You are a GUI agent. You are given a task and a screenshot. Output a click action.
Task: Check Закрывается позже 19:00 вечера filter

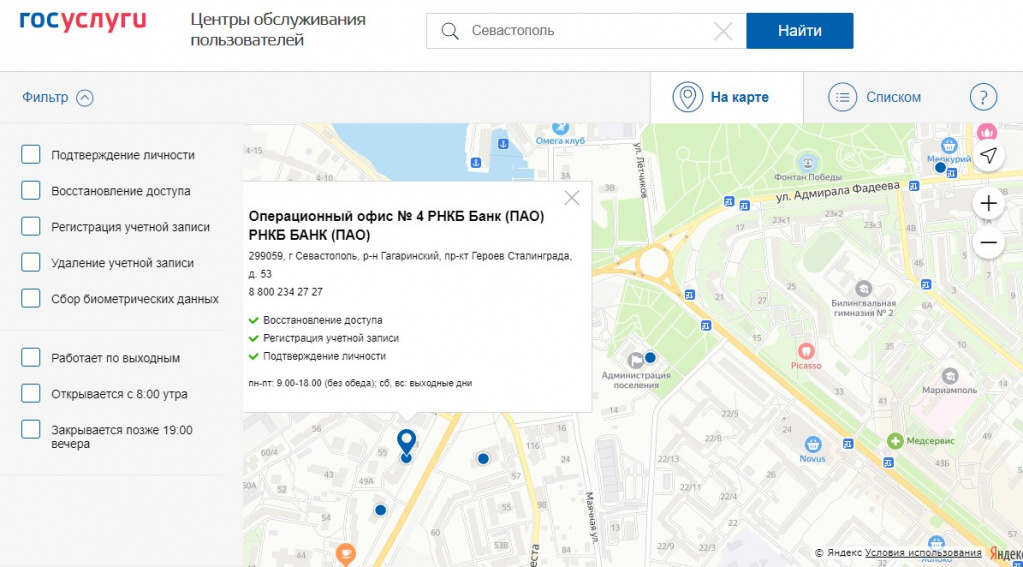click(31, 429)
